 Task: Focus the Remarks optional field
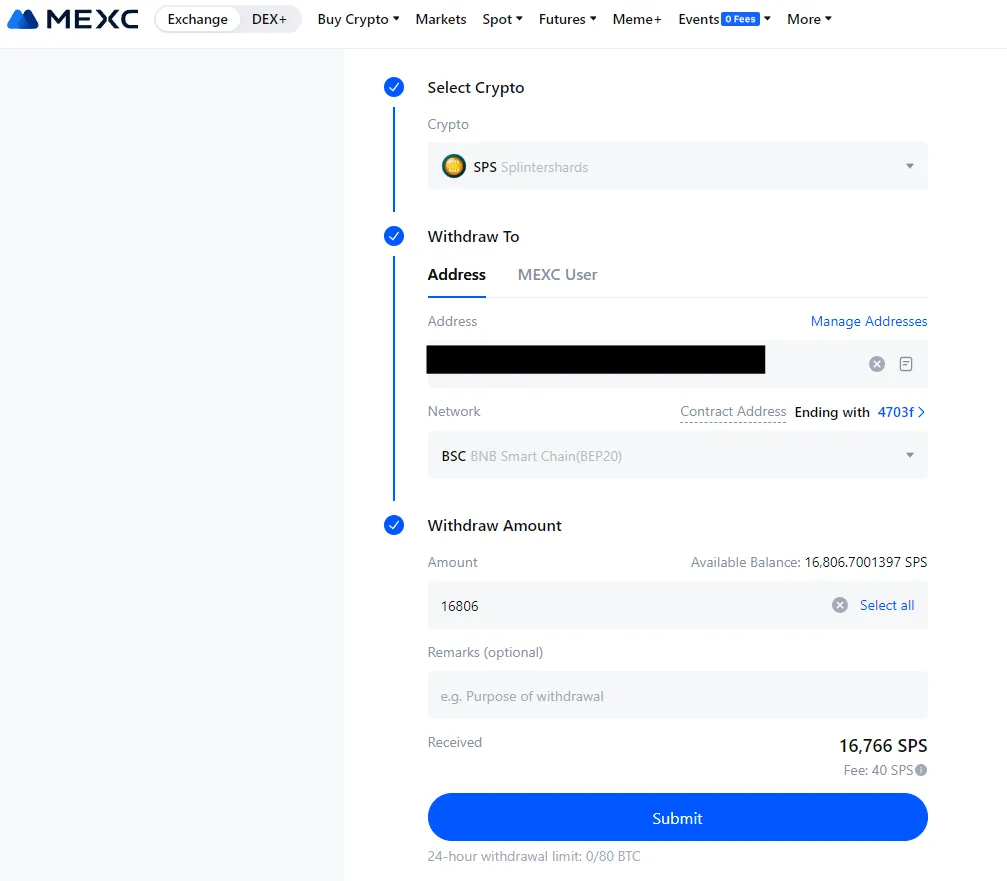pos(678,695)
